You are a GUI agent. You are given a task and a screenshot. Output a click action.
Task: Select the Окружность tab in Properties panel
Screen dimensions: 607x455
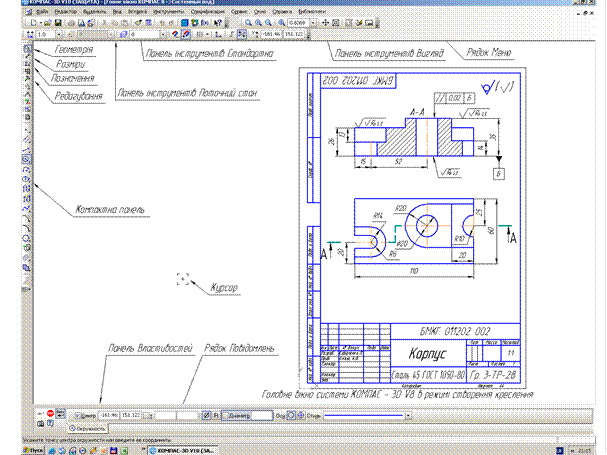coord(88,429)
